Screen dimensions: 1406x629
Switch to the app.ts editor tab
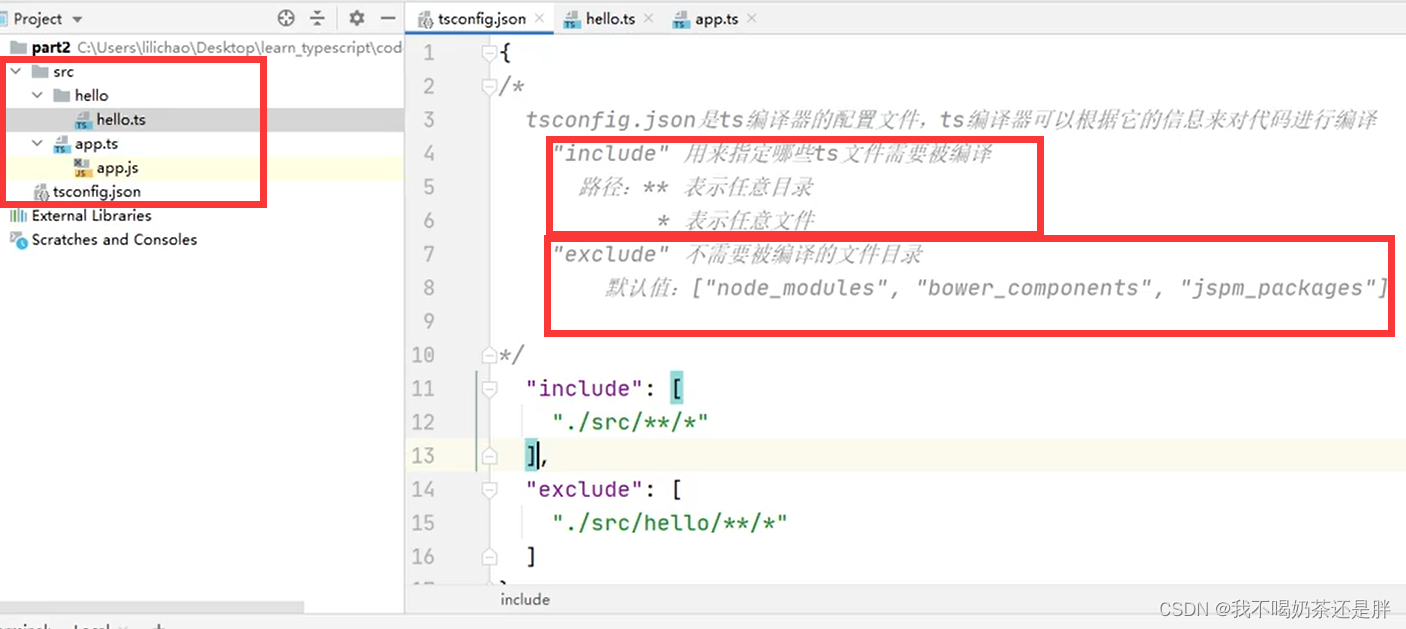coord(715,19)
